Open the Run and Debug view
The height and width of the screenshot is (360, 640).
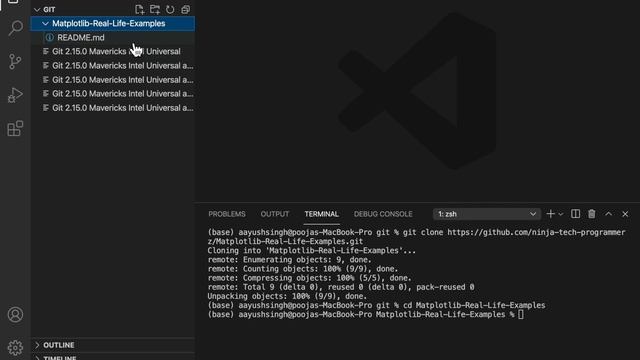coord(16,95)
